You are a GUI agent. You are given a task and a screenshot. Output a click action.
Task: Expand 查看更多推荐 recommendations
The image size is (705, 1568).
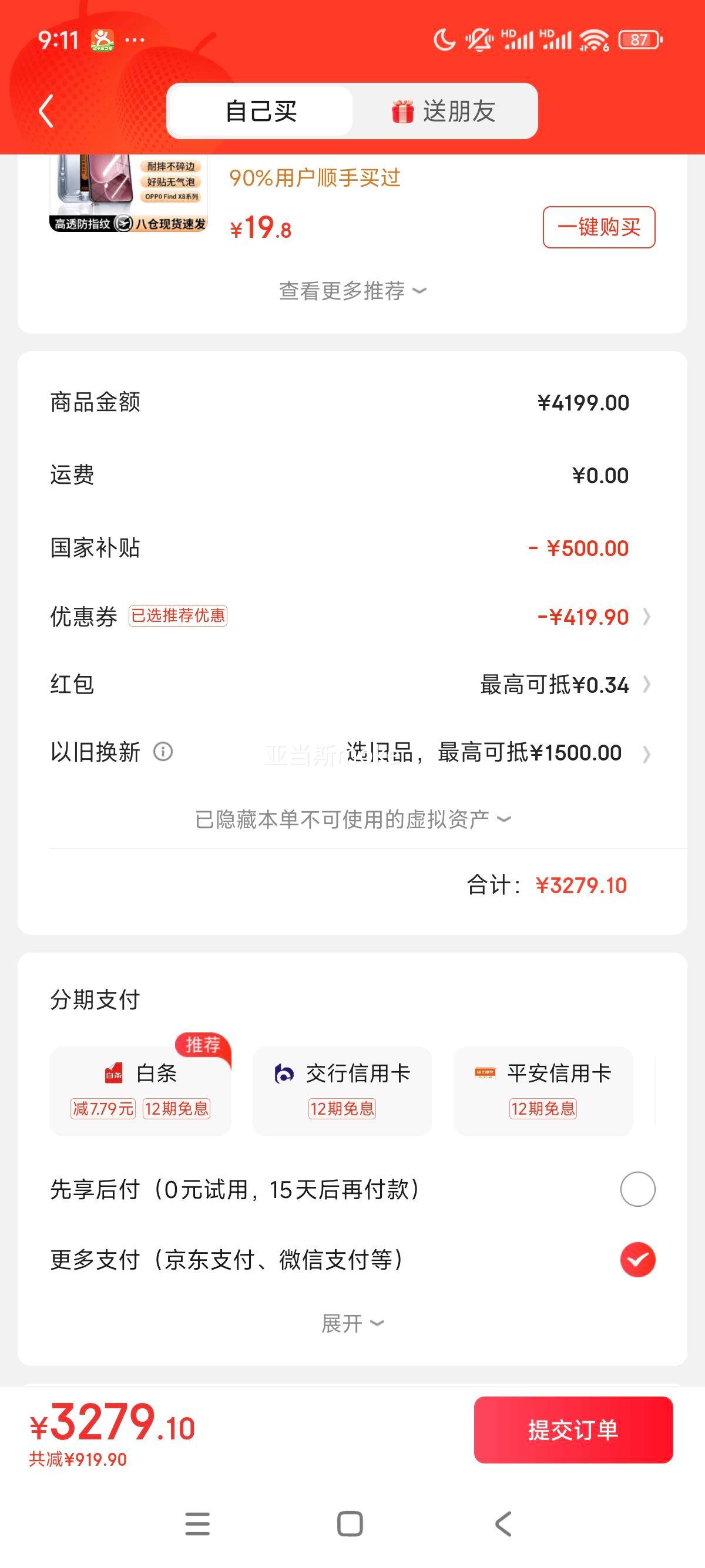352,291
